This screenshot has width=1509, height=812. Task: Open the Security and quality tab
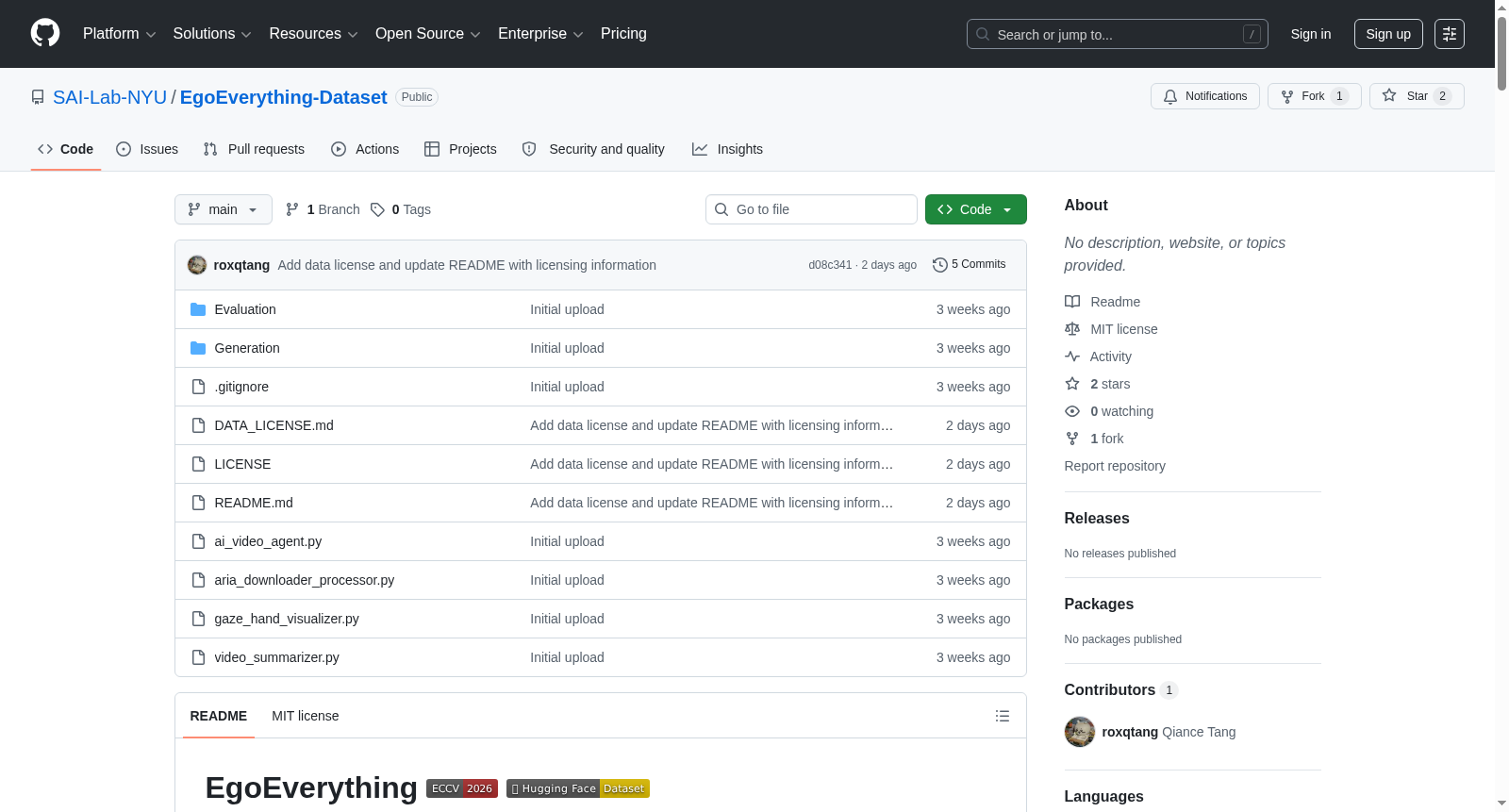coord(593,149)
